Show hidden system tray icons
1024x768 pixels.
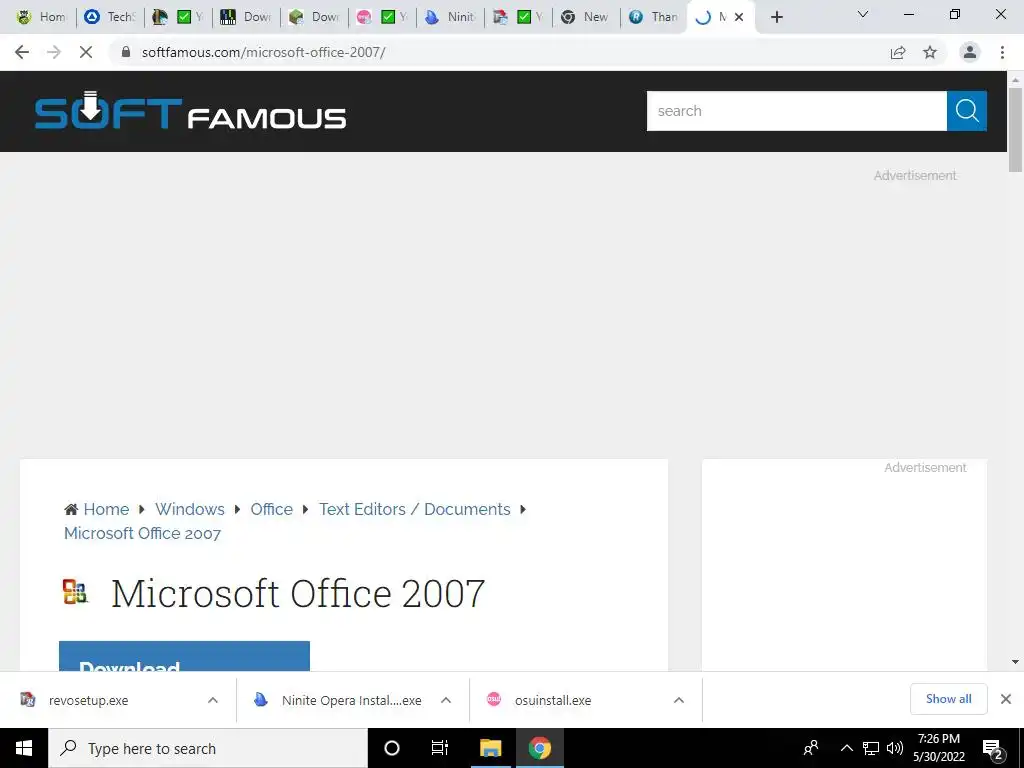coord(846,748)
